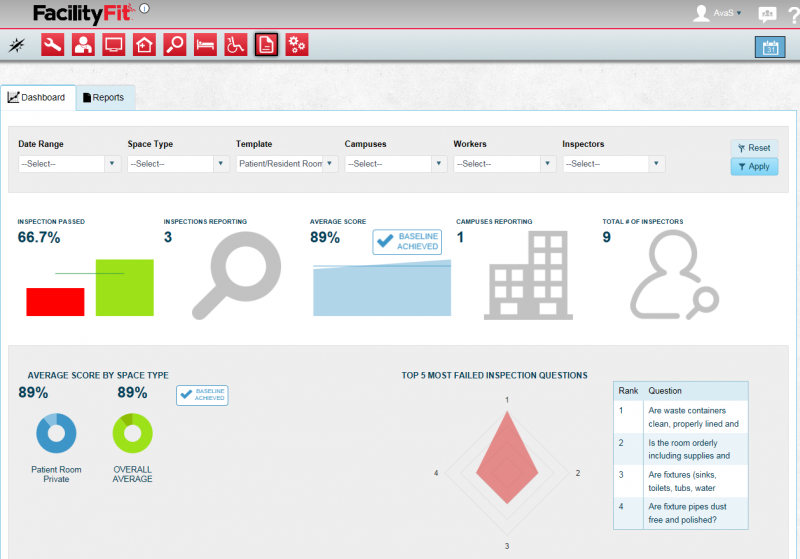Open the worker person module icon
The height and width of the screenshot is (559, 800).
83,45
